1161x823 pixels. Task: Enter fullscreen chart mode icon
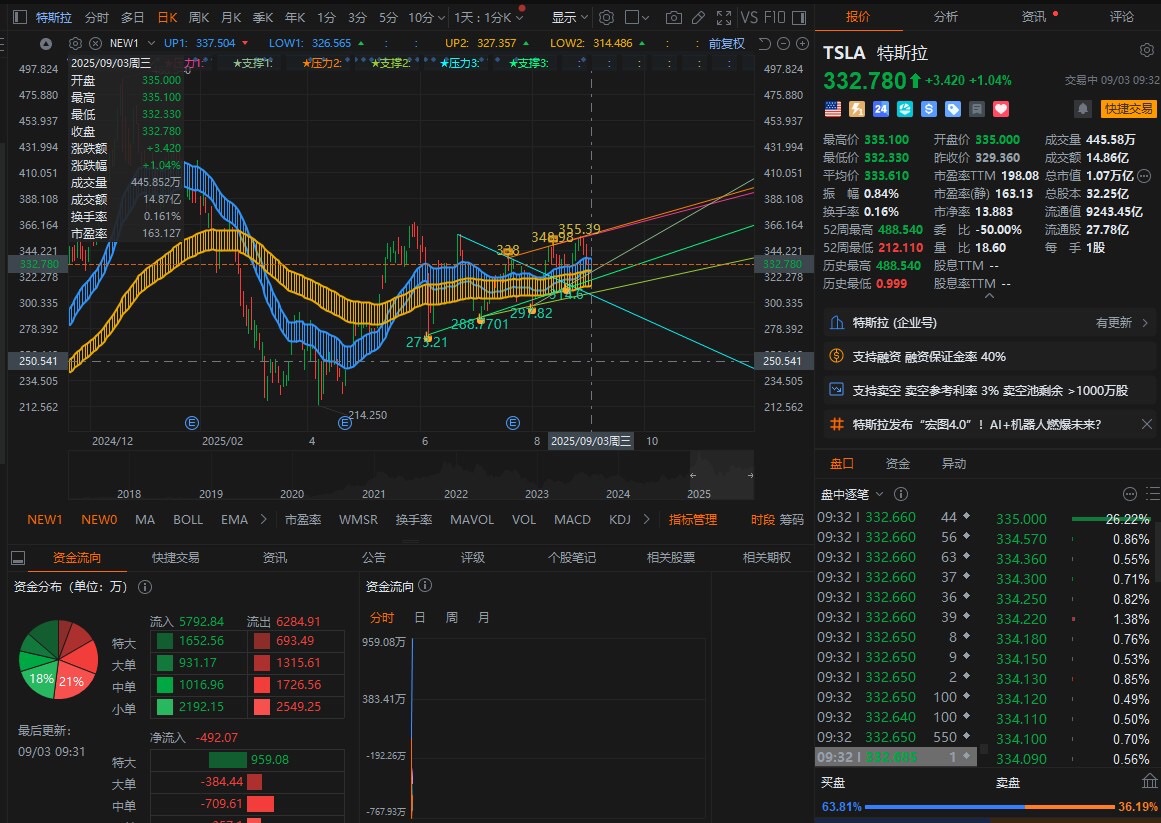pyautogui.click(x=724, y=18)
